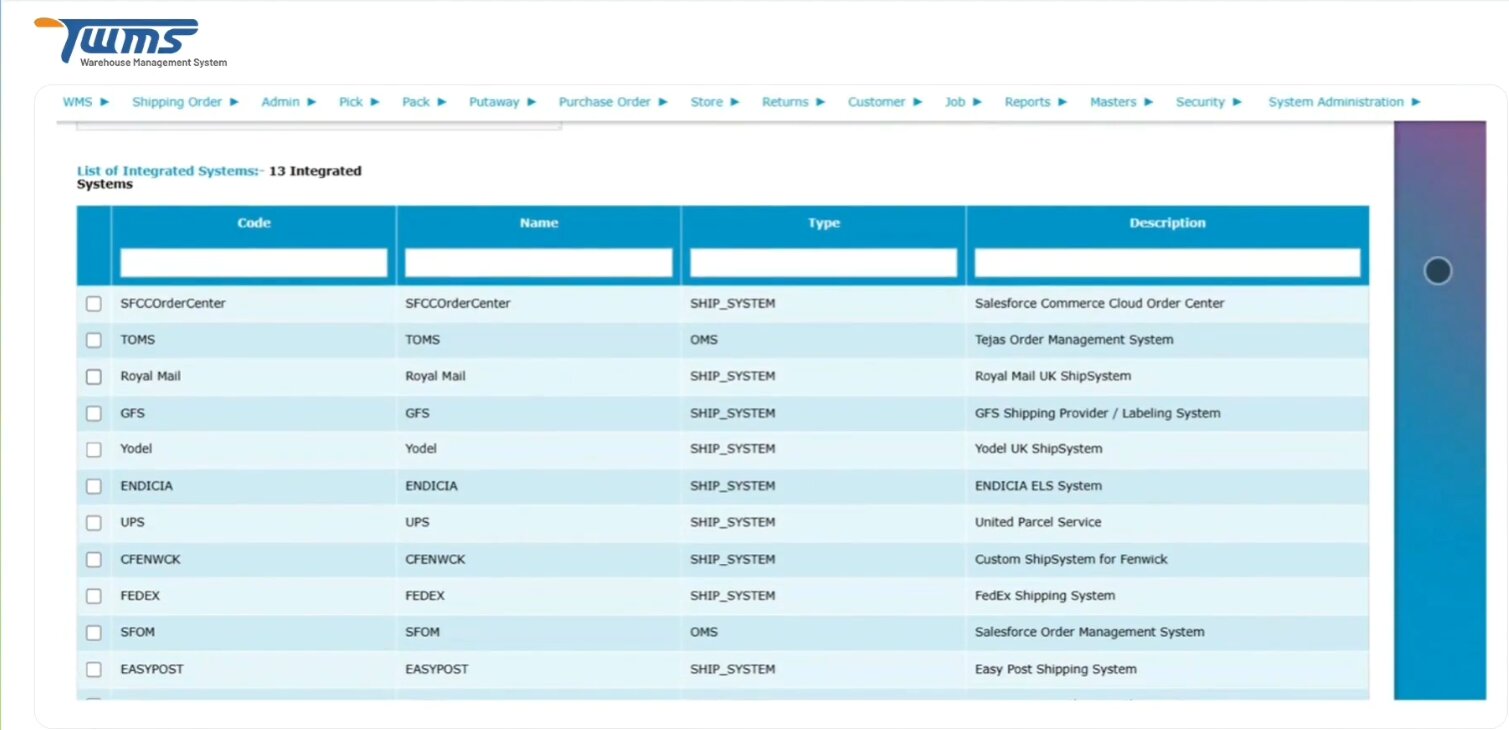Click the arrow icon next to Reports
This screenshot has height=730, width=1509.
pos(1062,102)
